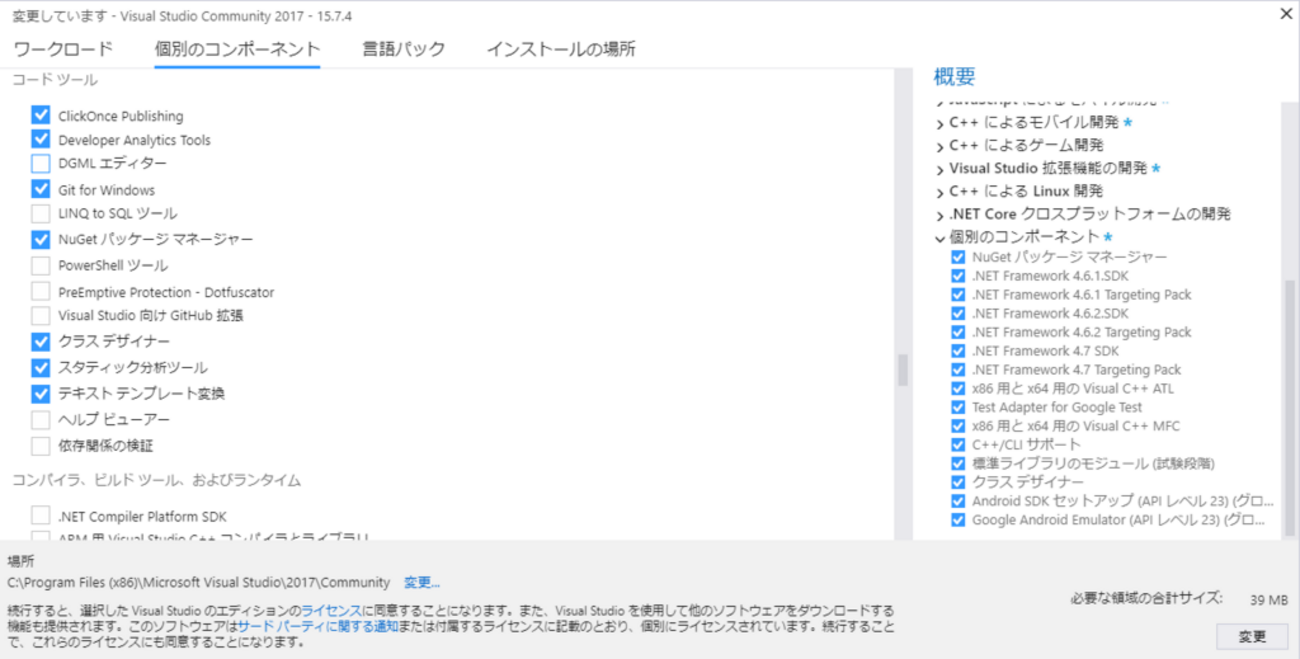
Task: Toggle .NET Framework 4.7 Targeting Pack
Action: (x=958, y=370)
